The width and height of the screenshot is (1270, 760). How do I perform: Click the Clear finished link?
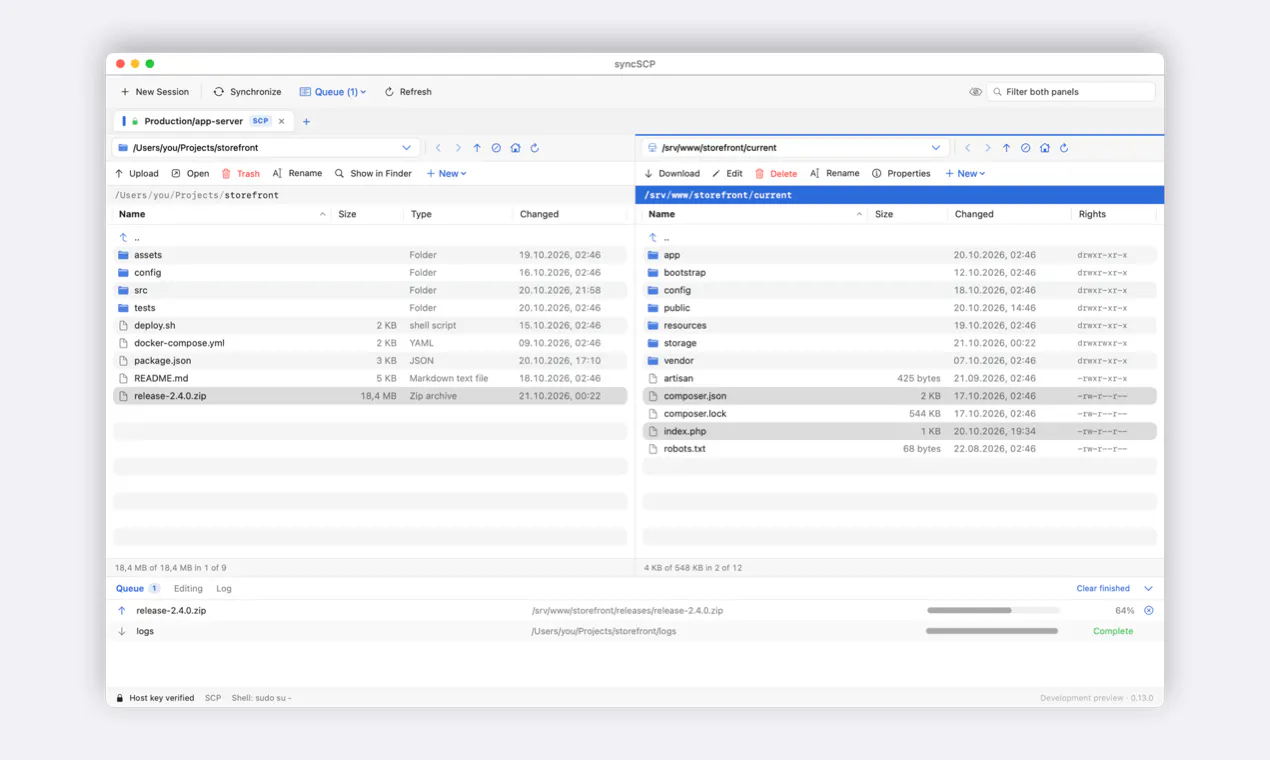click(x=1103, y=589)
